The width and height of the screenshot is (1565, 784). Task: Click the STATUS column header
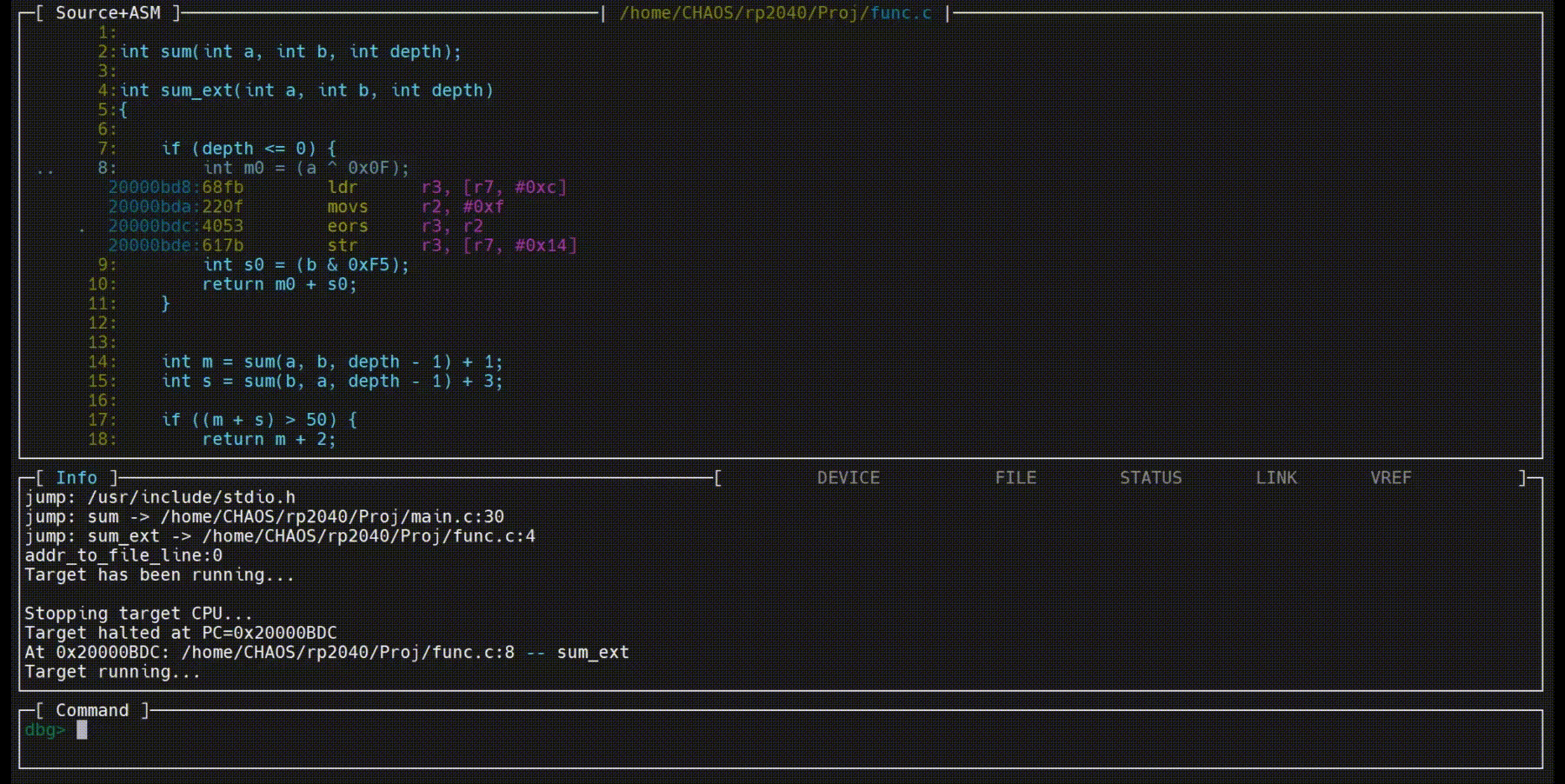(1150, 478)
